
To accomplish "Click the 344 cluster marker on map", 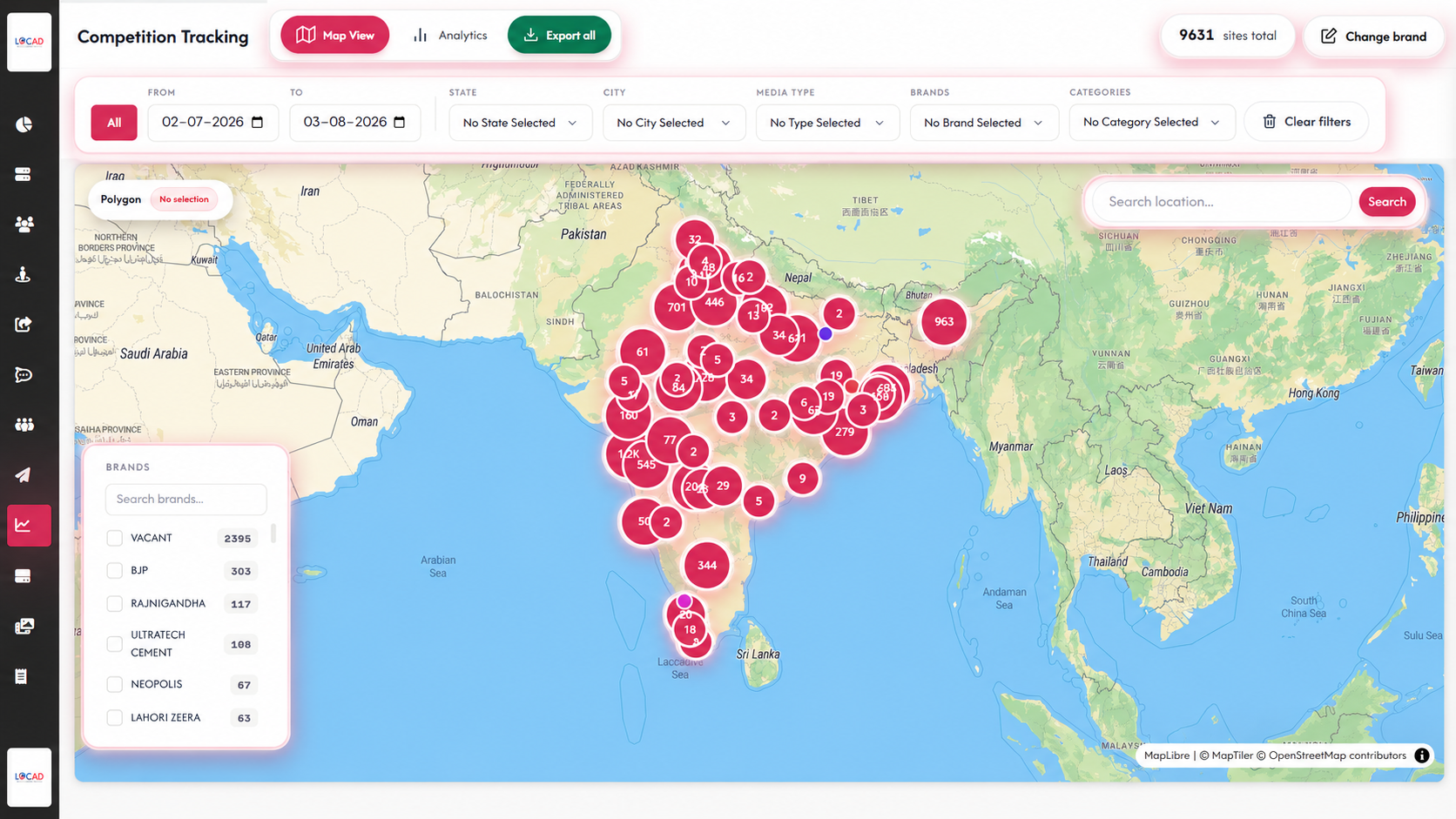I will click(706, 565).
